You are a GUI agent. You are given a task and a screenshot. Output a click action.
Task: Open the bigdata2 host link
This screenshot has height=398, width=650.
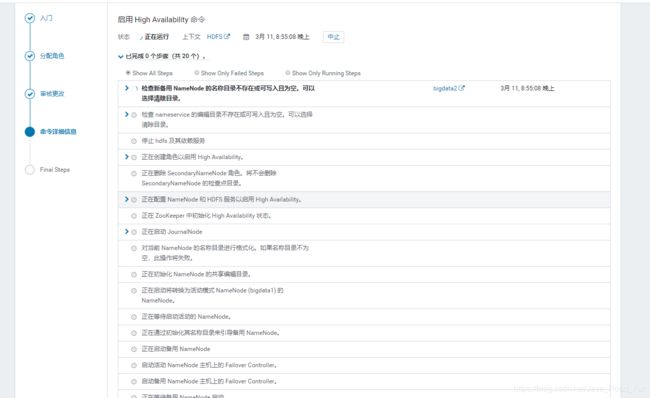pos(449,88)
